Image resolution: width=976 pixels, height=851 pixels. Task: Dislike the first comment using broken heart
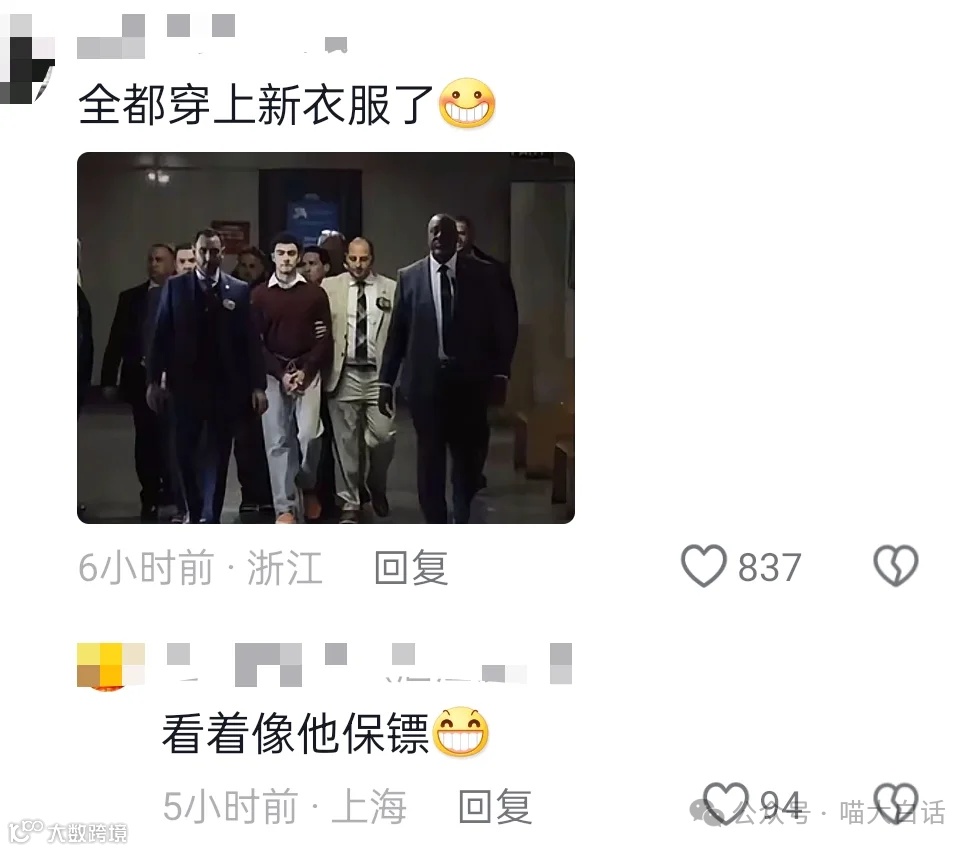(896, 566)
